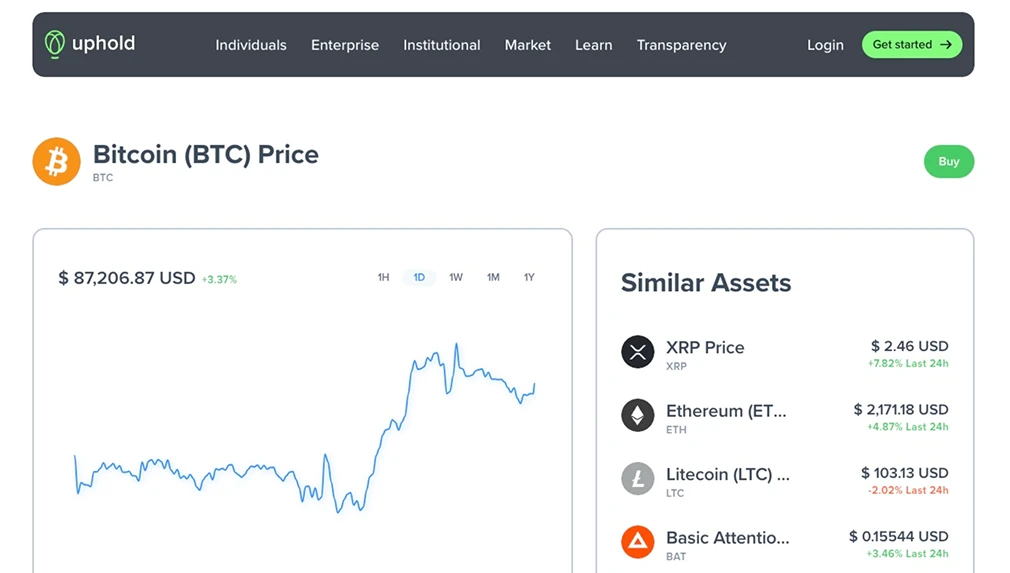Click the Login link
1010x573 pixels.
coord(825,45)
